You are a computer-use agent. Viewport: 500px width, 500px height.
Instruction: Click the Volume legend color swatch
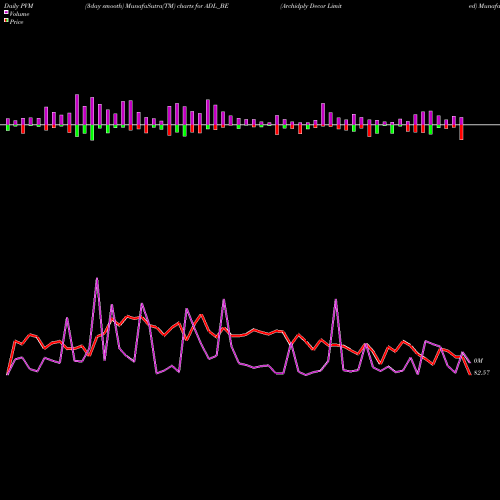(x=6, y=13)
